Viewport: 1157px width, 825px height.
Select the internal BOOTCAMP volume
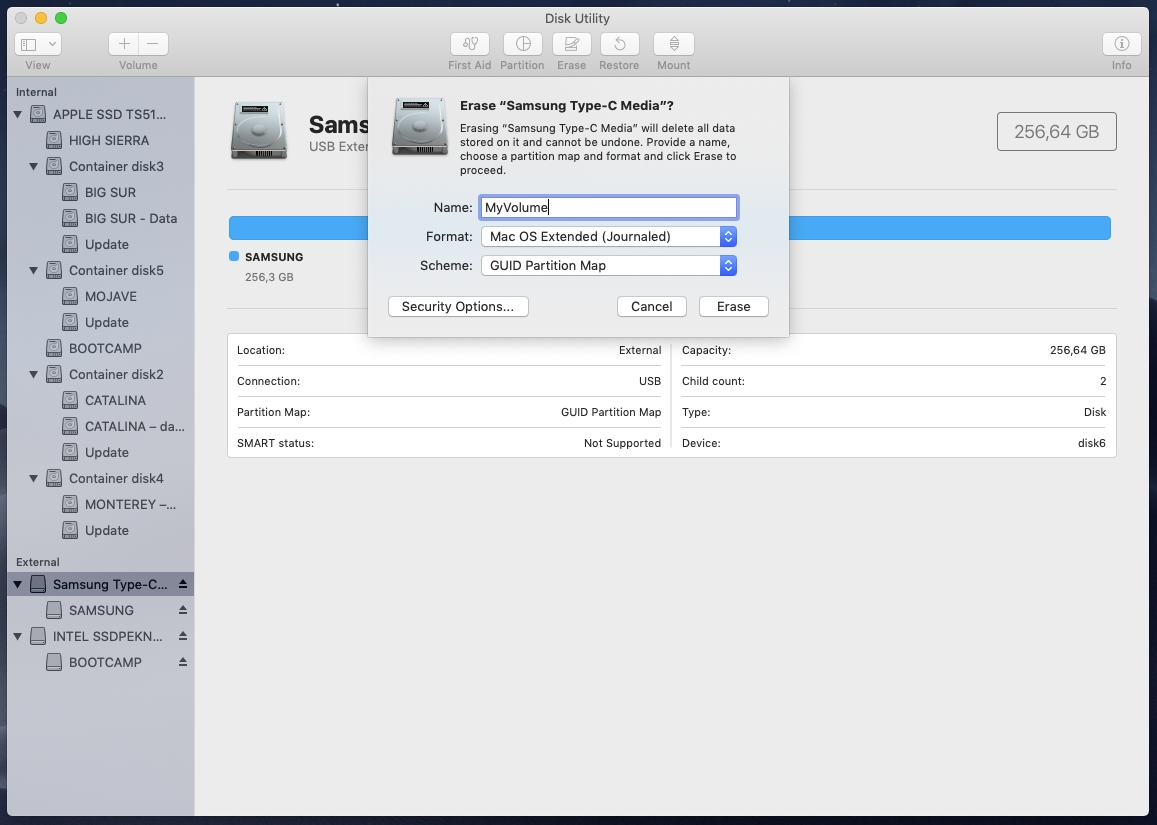coord(101,348)
